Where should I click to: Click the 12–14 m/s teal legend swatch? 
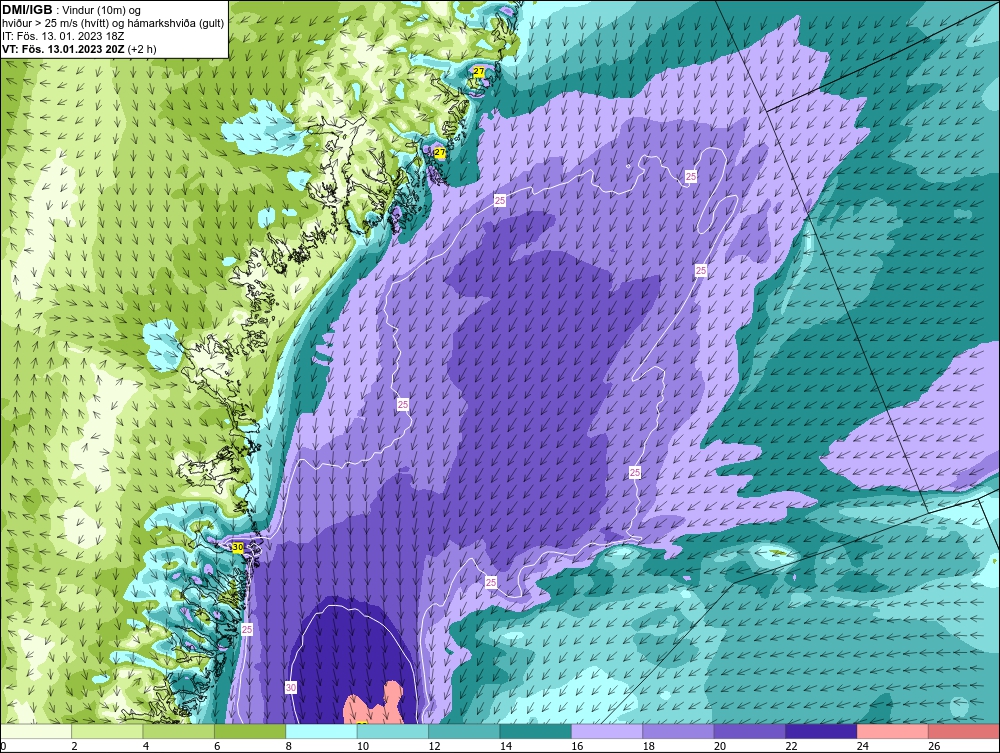[x=464, y=731]
